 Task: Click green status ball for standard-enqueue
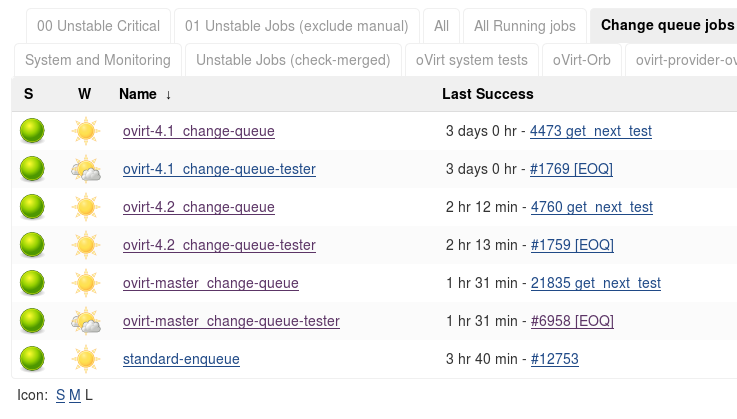point(33,359)
